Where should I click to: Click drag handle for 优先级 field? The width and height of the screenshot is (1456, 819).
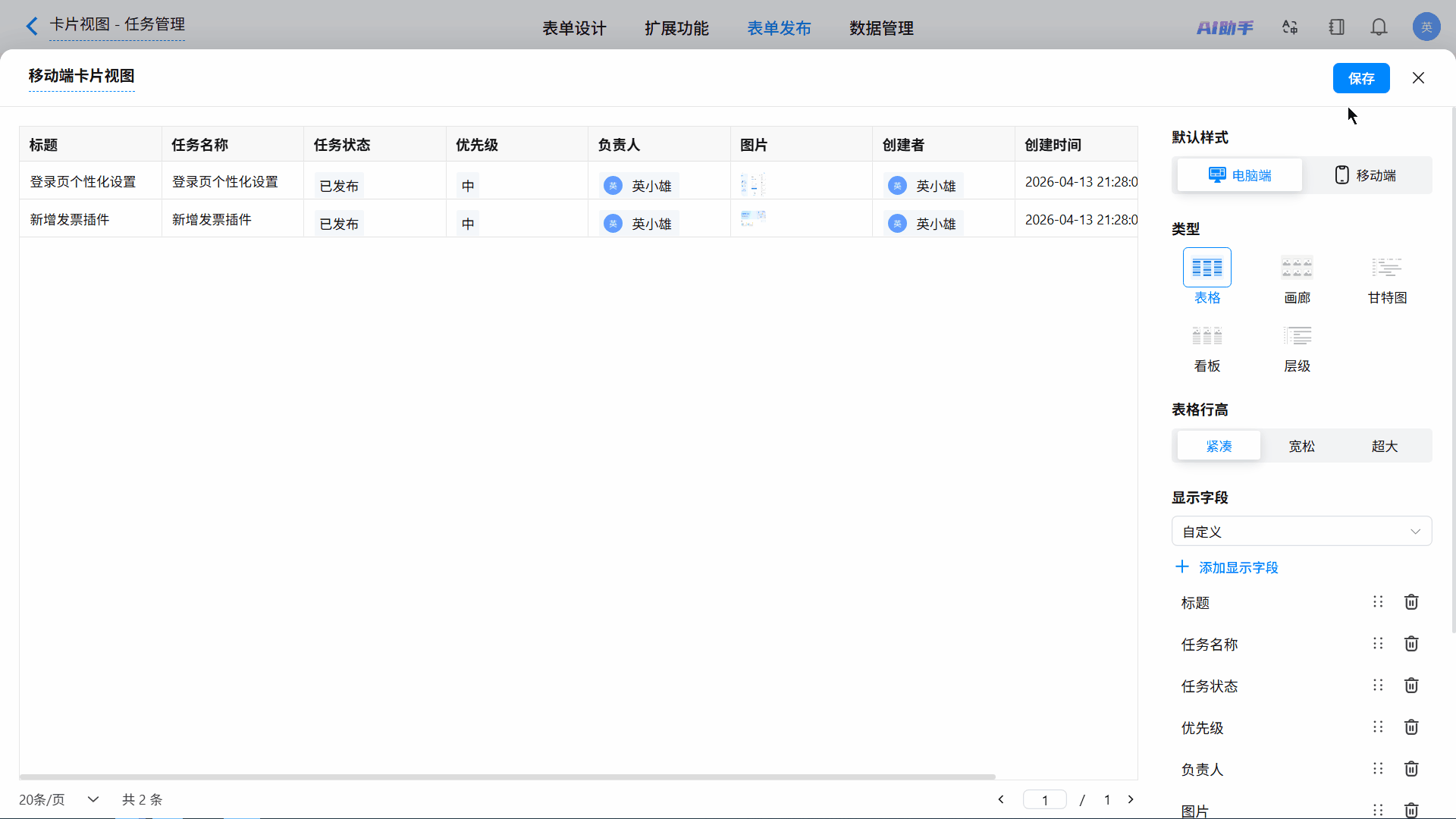pos(1378,727)
